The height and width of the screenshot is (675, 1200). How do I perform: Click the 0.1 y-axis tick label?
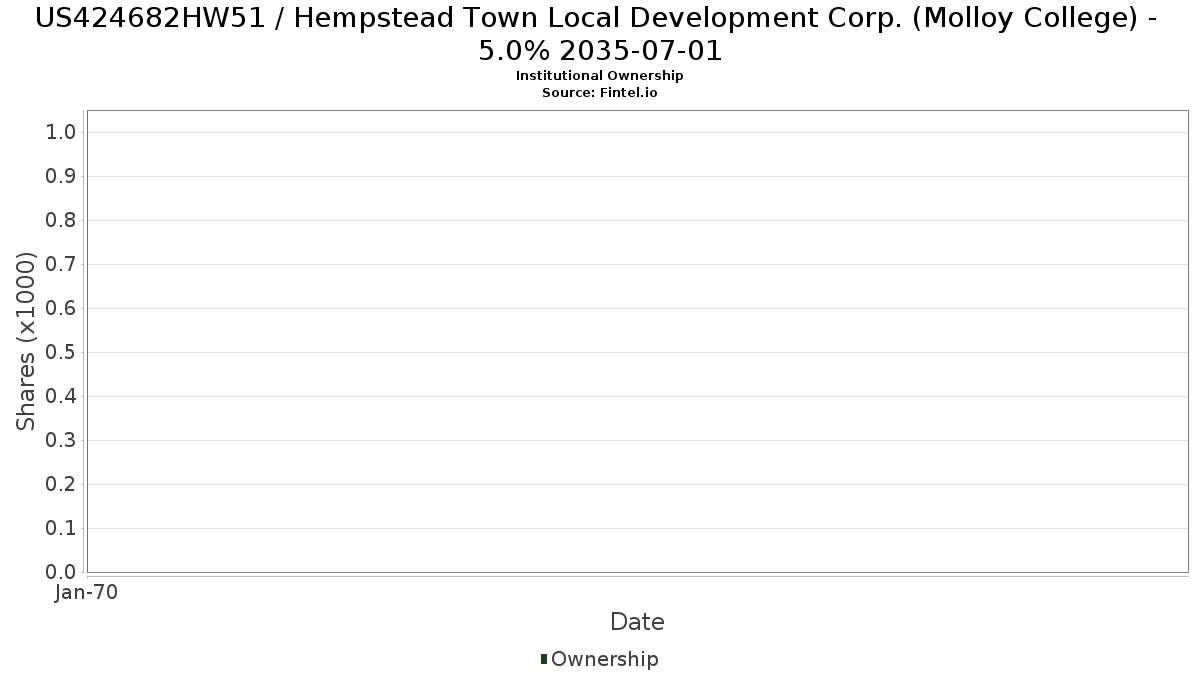[x=61, y=529]
